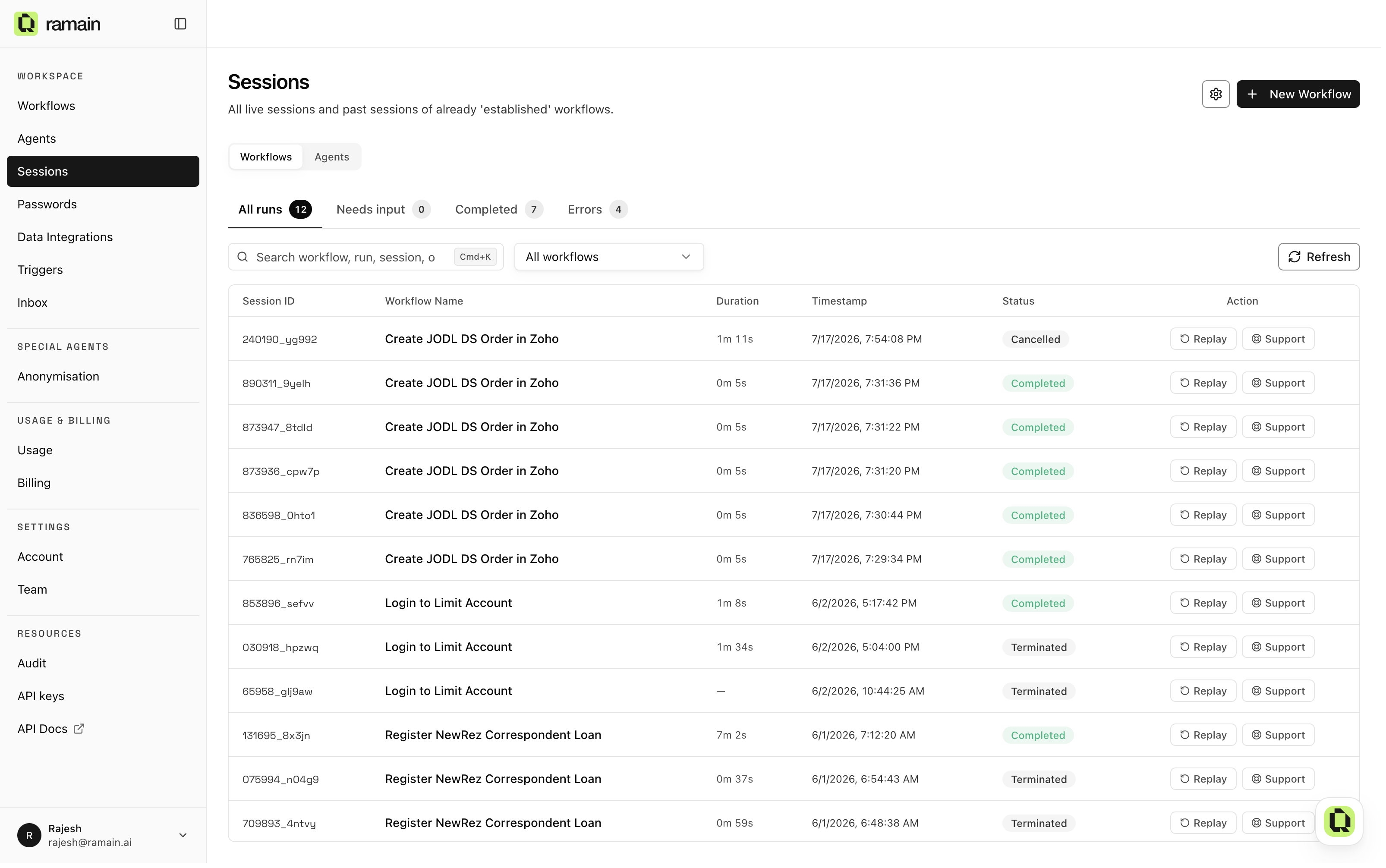The height and width of the screenshot is (868, 1386).
Task: Contact Support for session 765825_rn7im
Action: click(x=1278, y=559)
